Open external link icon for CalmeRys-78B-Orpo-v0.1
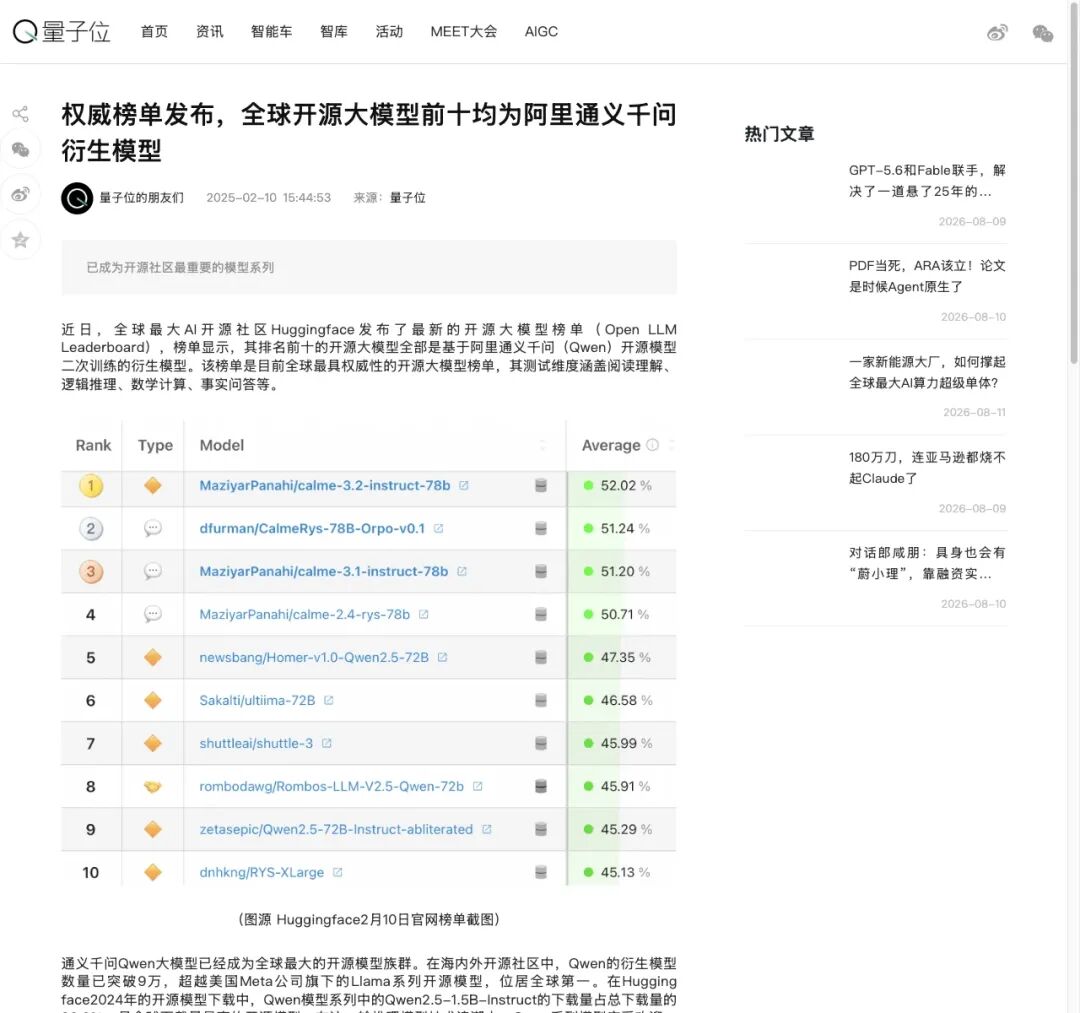 [x=438, y=528]
